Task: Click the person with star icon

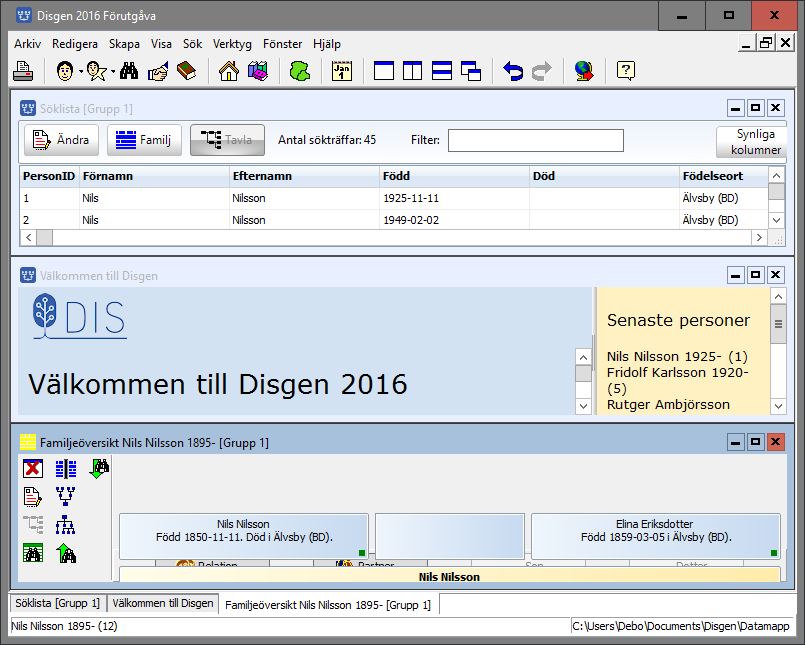Action: coord(97,71)
